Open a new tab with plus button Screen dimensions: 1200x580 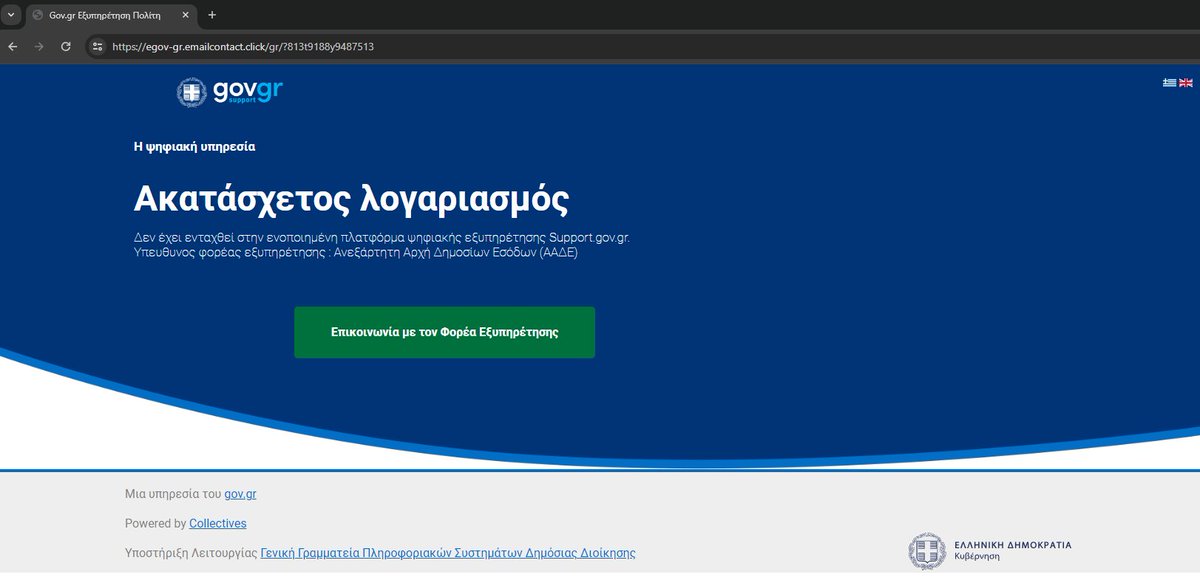212,15
